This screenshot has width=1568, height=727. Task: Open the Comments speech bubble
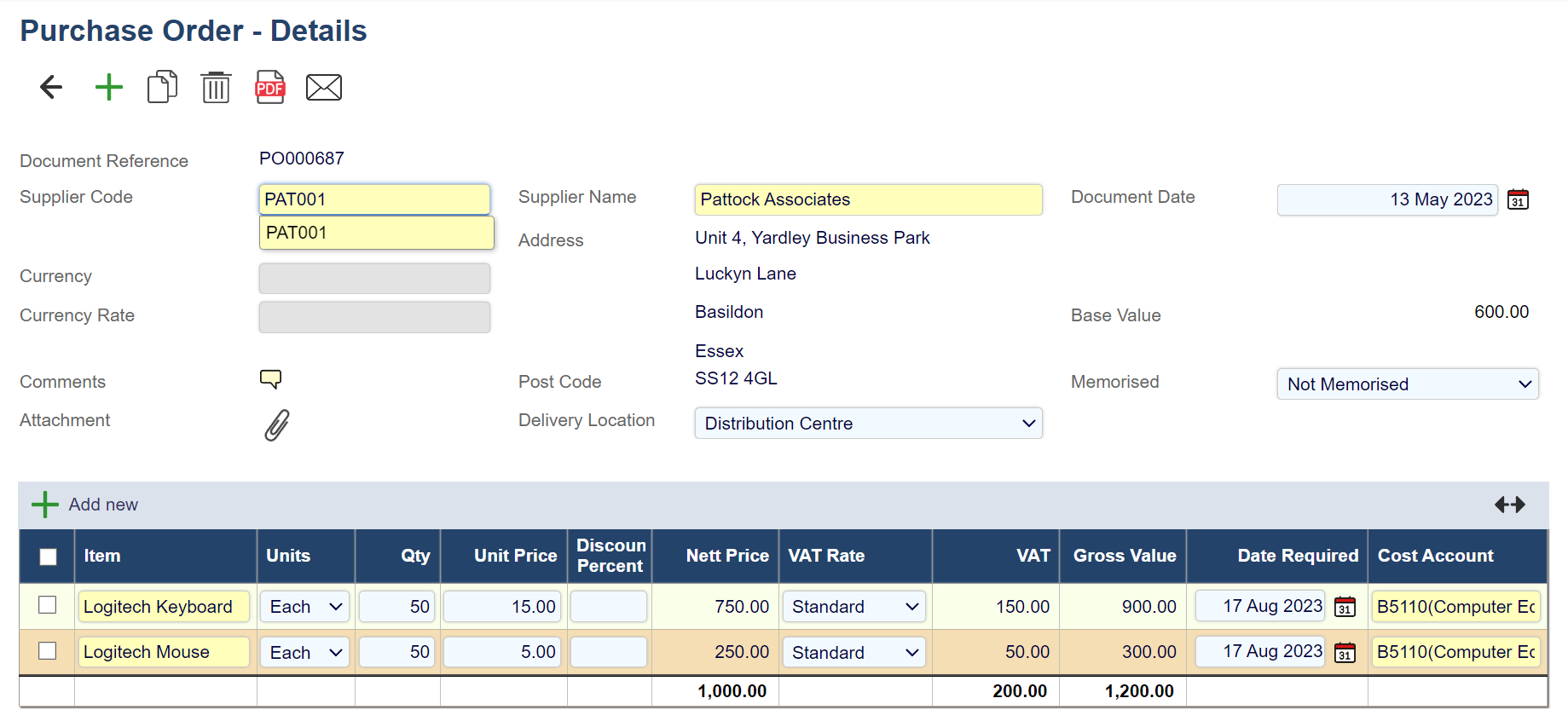(x=270, y=379)
